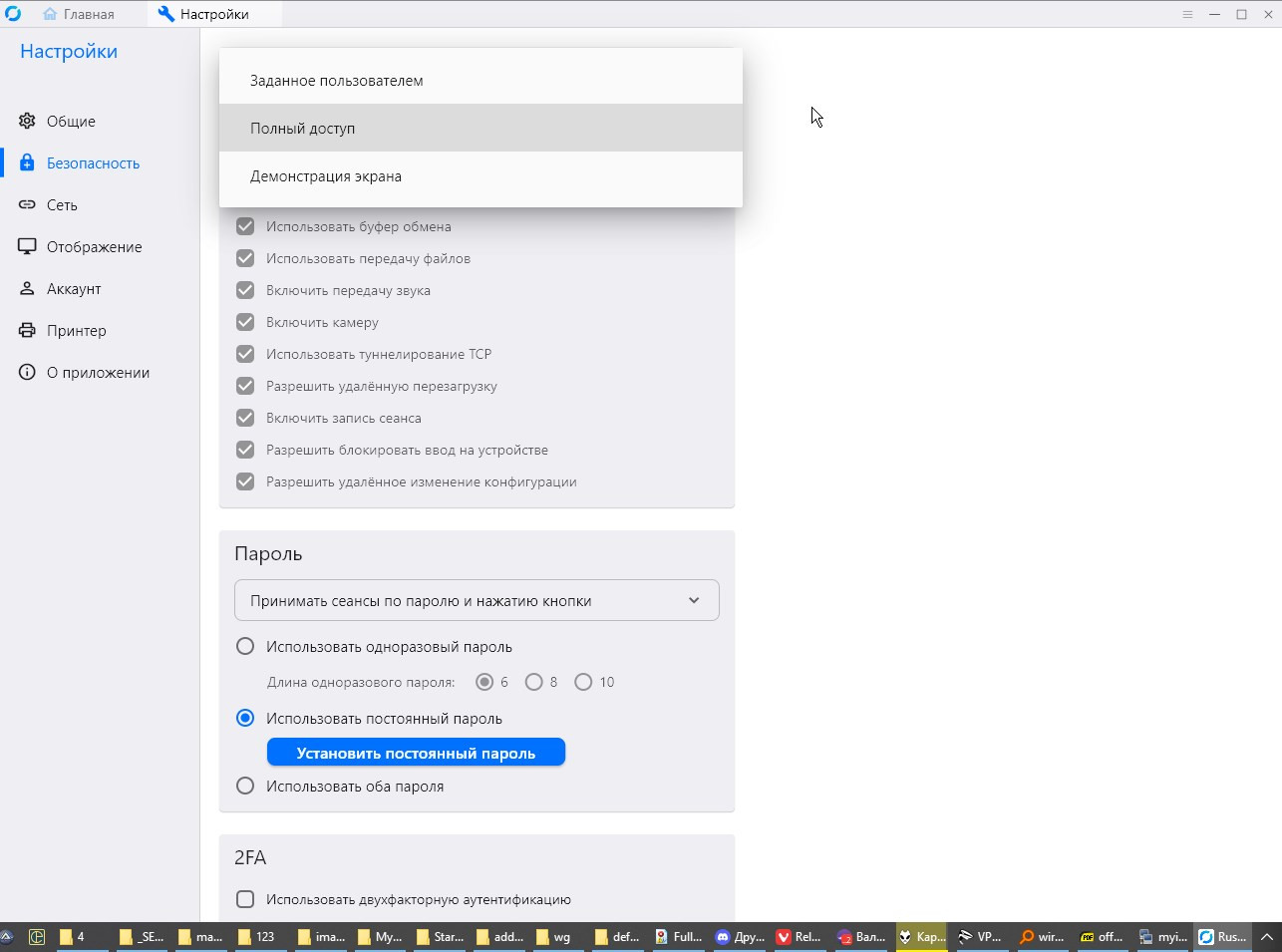Screen dimensions: 1282x952
Task: Choose Полный доступ option
Action: click(481, 128)
